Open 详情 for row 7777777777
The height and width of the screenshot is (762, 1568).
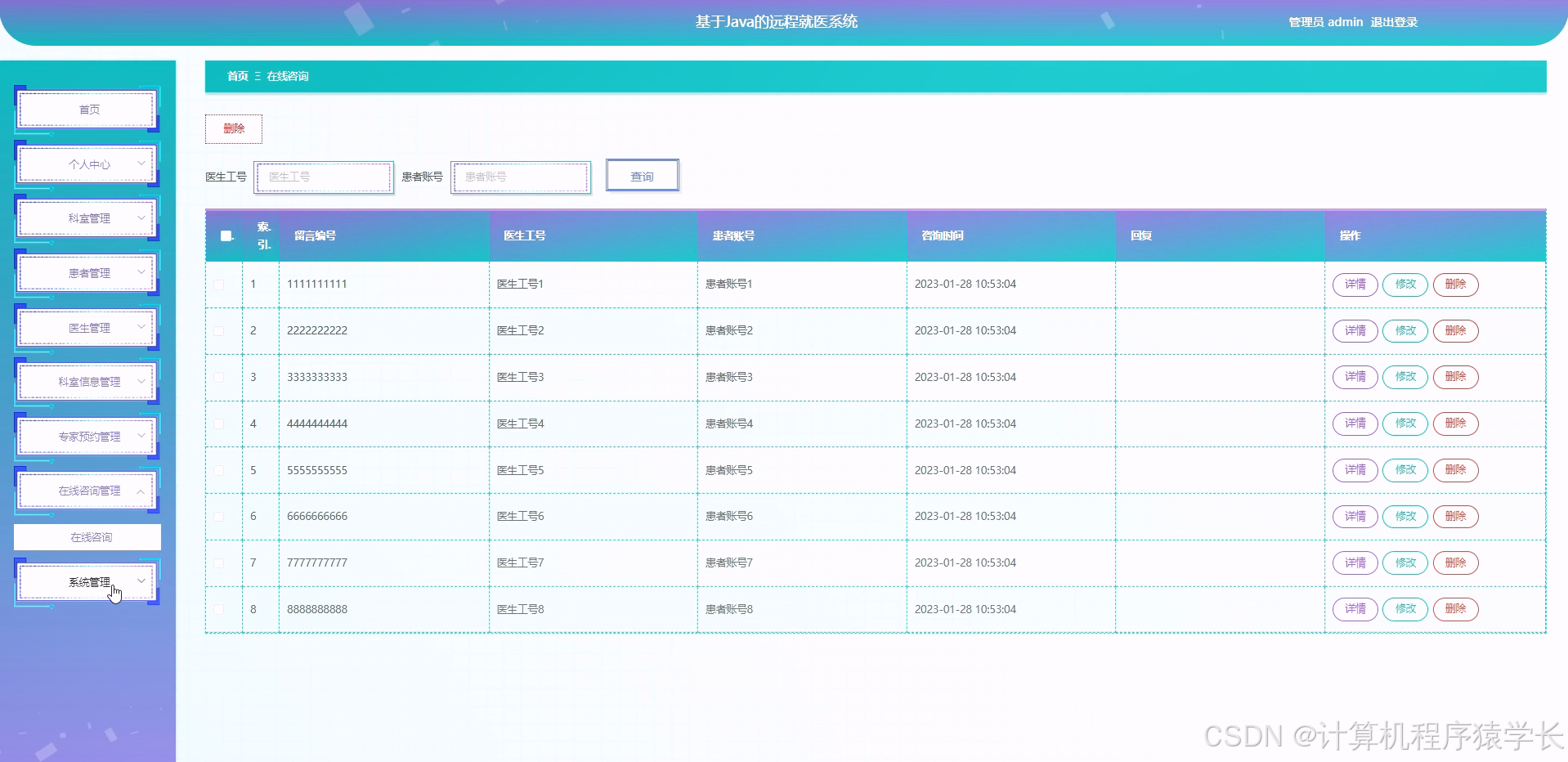point(1355,563)
